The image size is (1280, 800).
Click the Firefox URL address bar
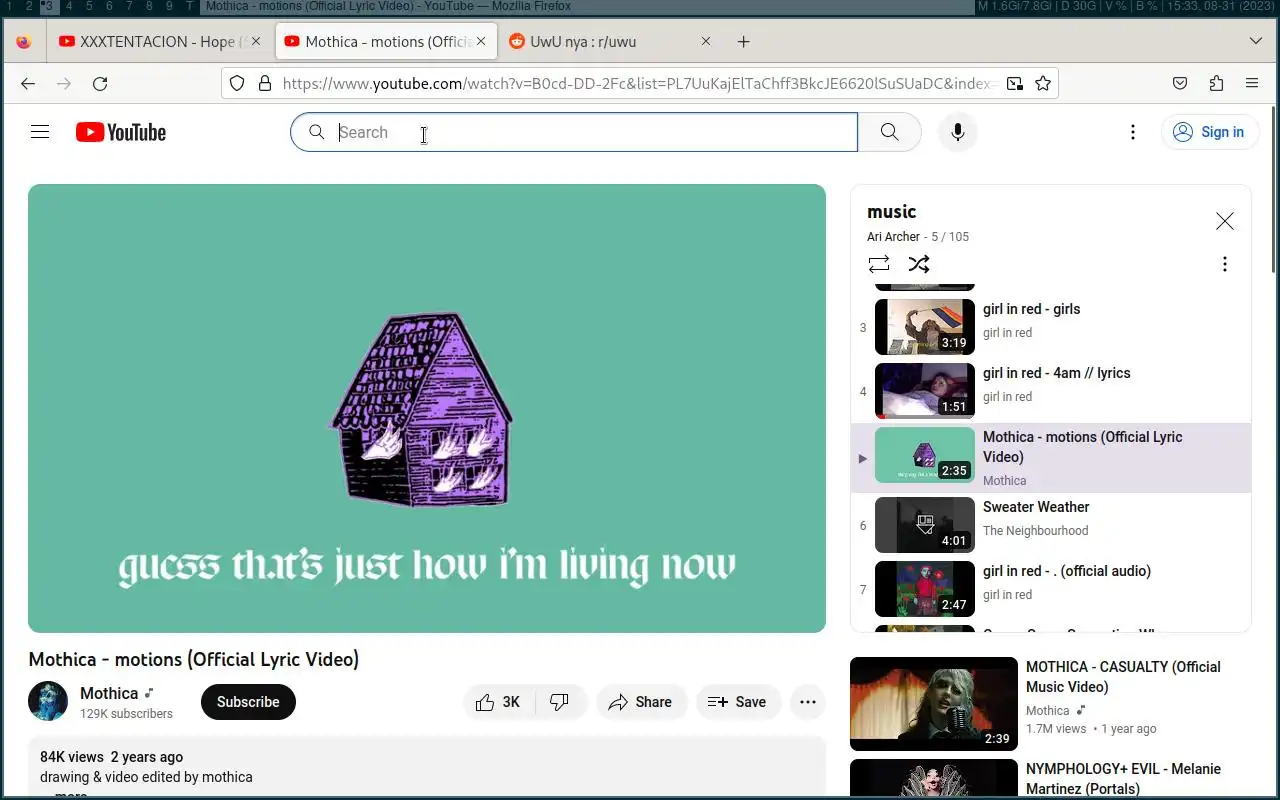pos(640,84)
